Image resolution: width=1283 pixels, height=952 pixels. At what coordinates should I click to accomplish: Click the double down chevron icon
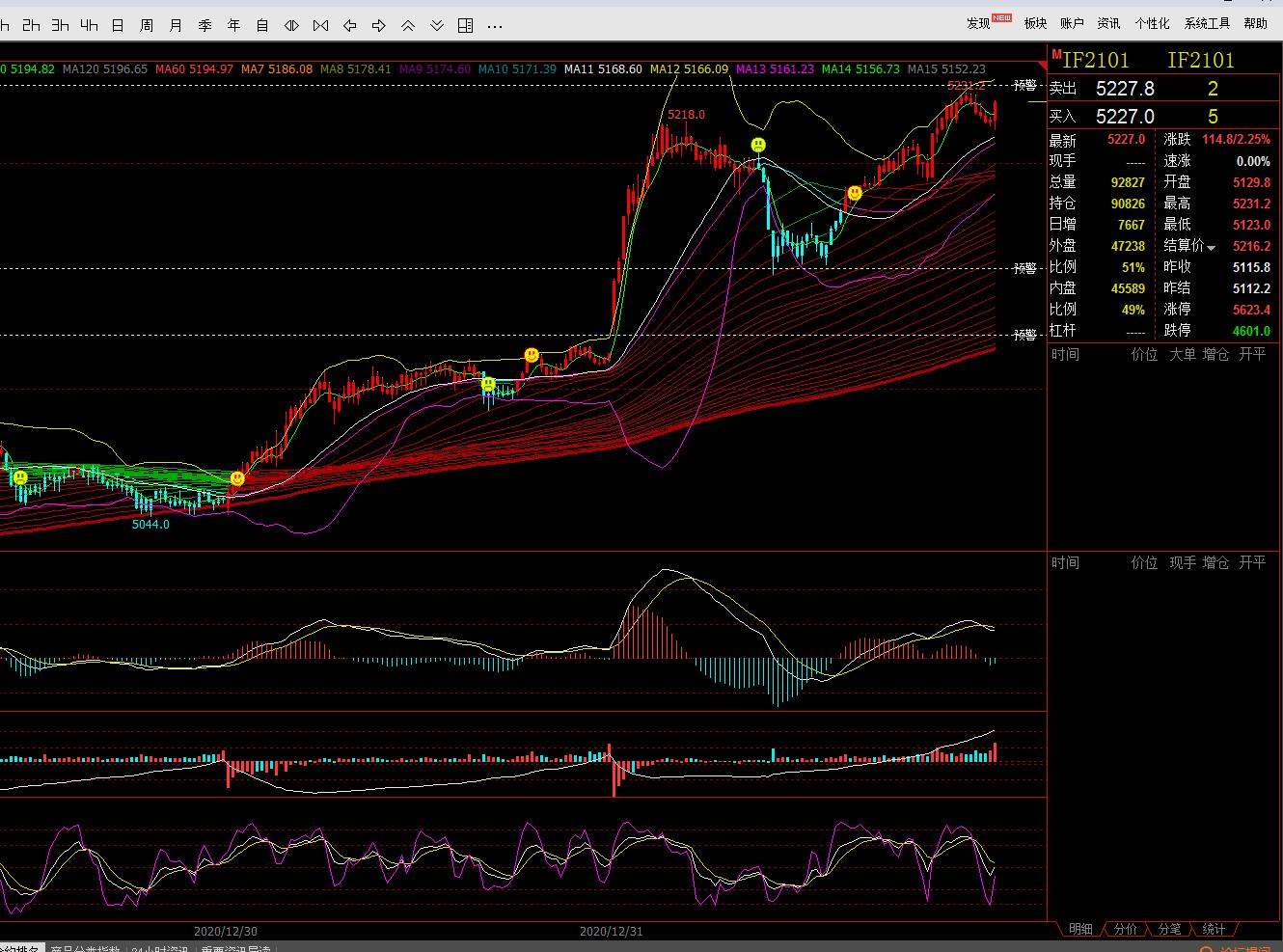(x=437, y=25)
